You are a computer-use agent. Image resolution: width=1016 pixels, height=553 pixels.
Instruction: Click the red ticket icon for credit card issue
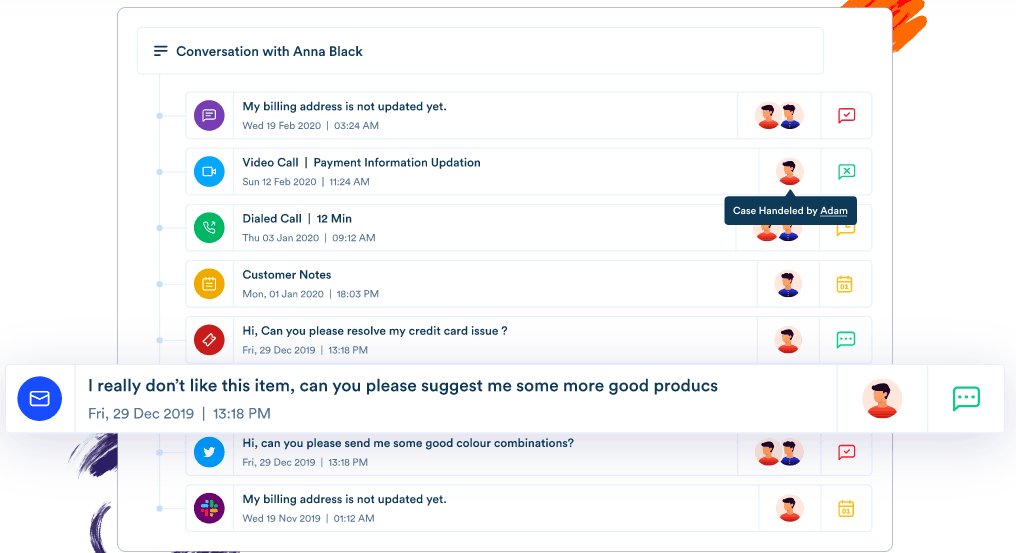point(209,340)
